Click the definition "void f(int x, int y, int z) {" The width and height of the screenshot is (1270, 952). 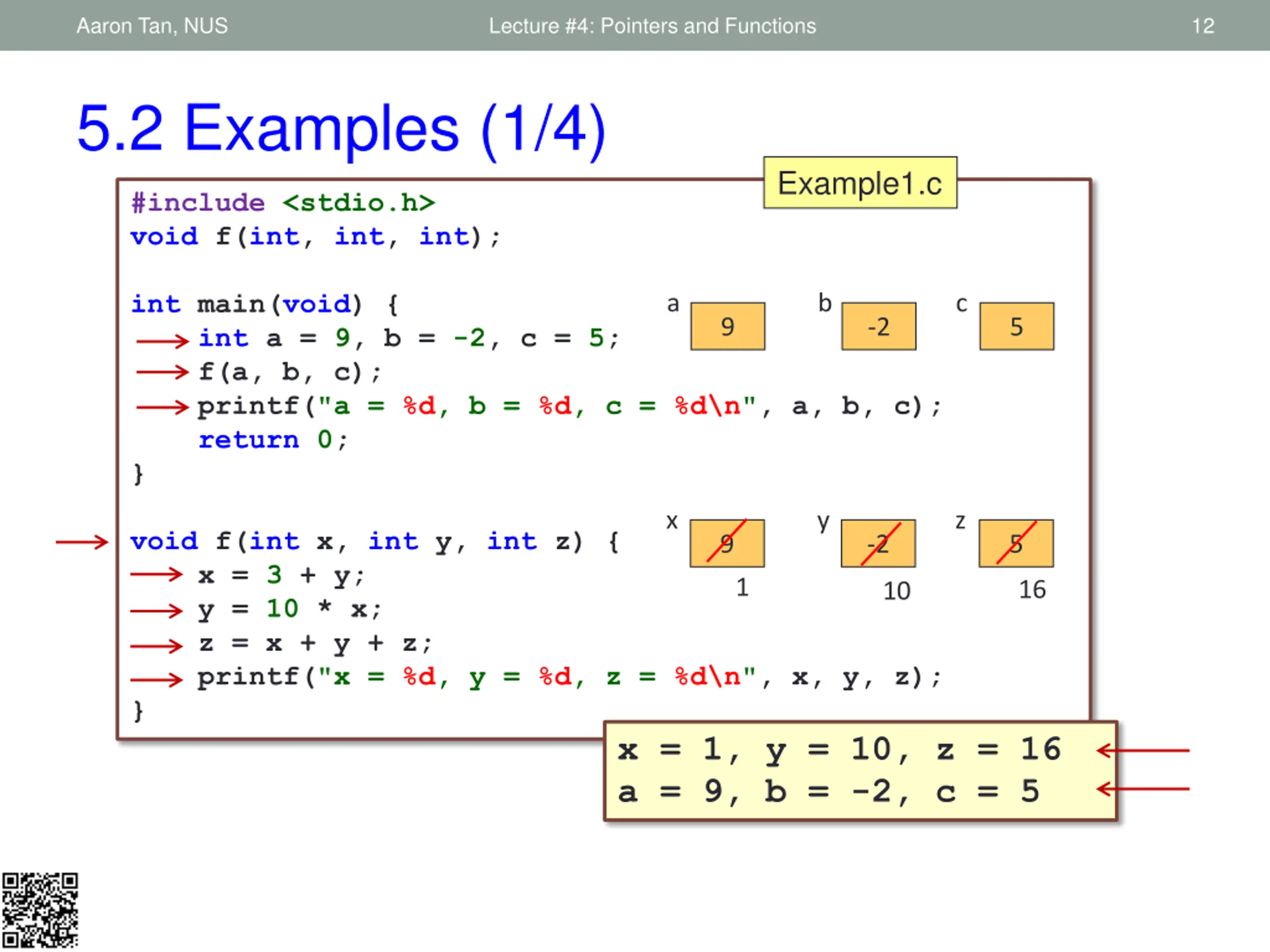[x=375, y=542]
